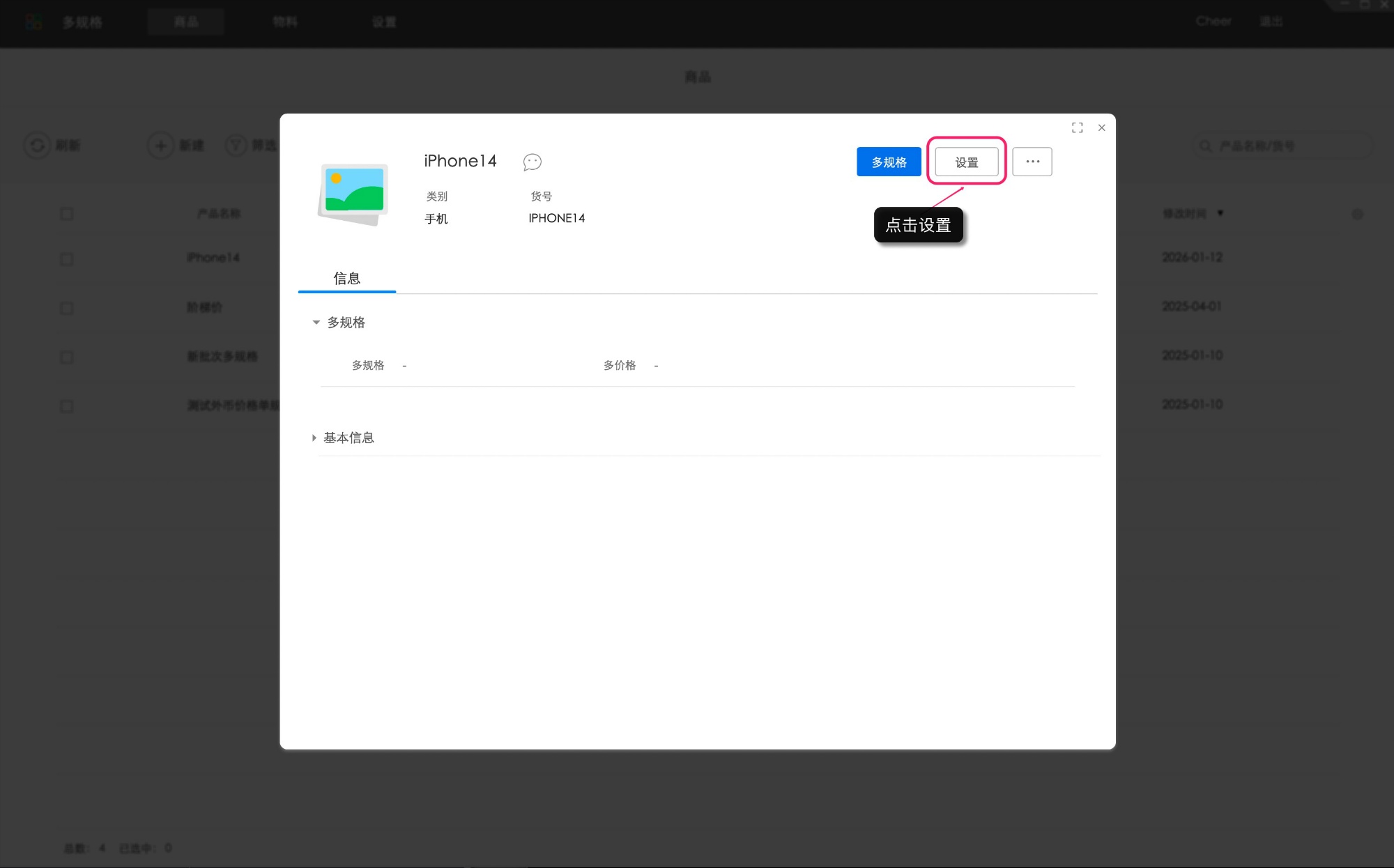Viewport: 1394px width, 868px height.
Task: Open the 设置 item in the top navigation
Action: point(384,22)
